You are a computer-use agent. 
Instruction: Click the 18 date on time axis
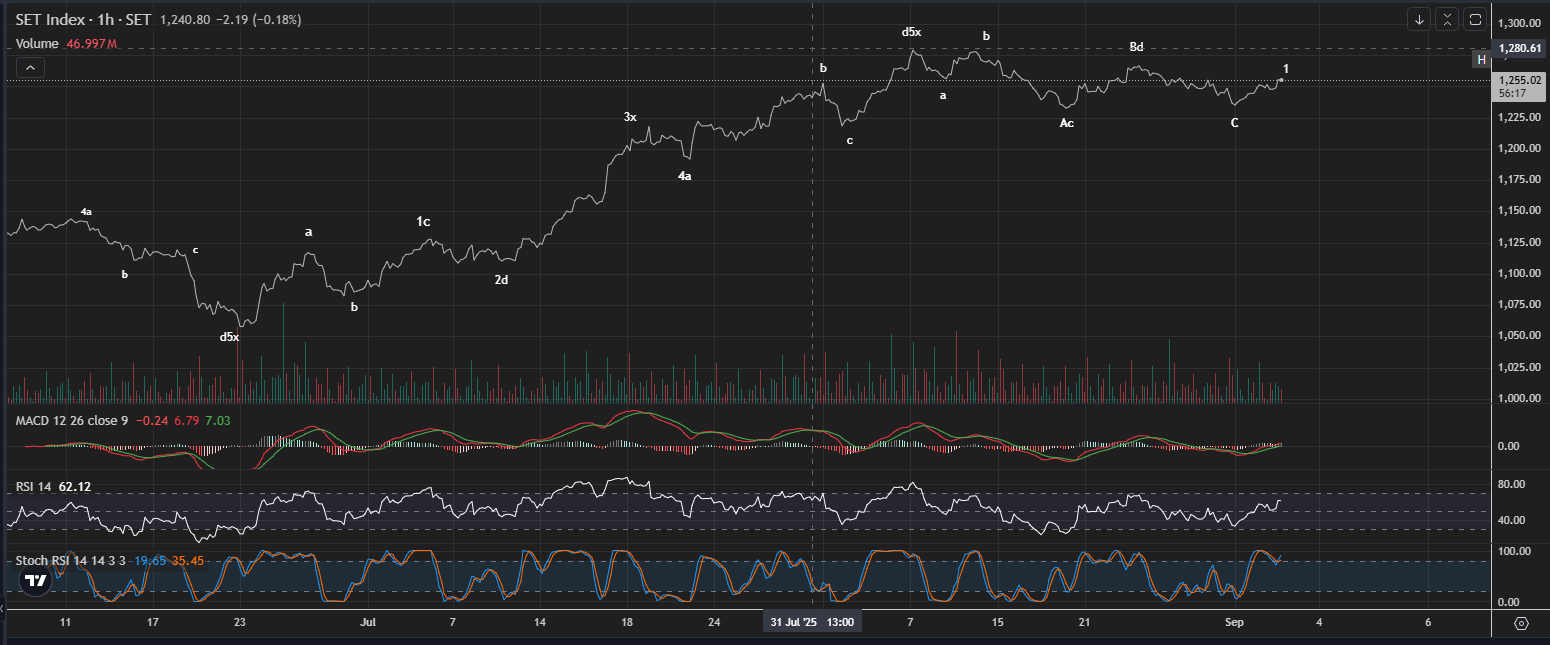(627, 623)
